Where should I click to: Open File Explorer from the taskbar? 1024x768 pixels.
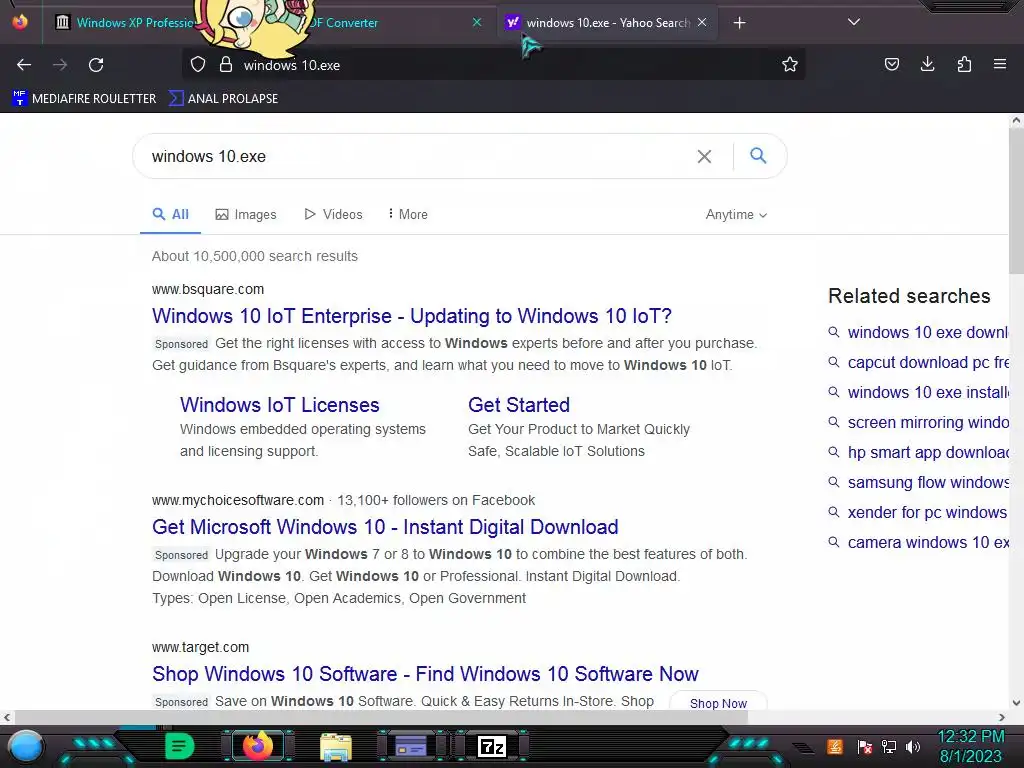[x=336, y=746]
